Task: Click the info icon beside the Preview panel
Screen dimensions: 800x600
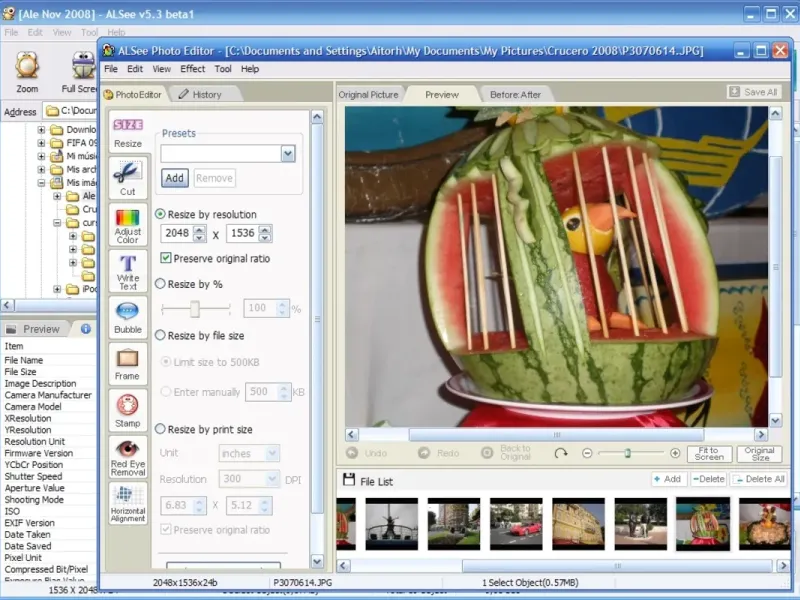Action: [86, 329]
